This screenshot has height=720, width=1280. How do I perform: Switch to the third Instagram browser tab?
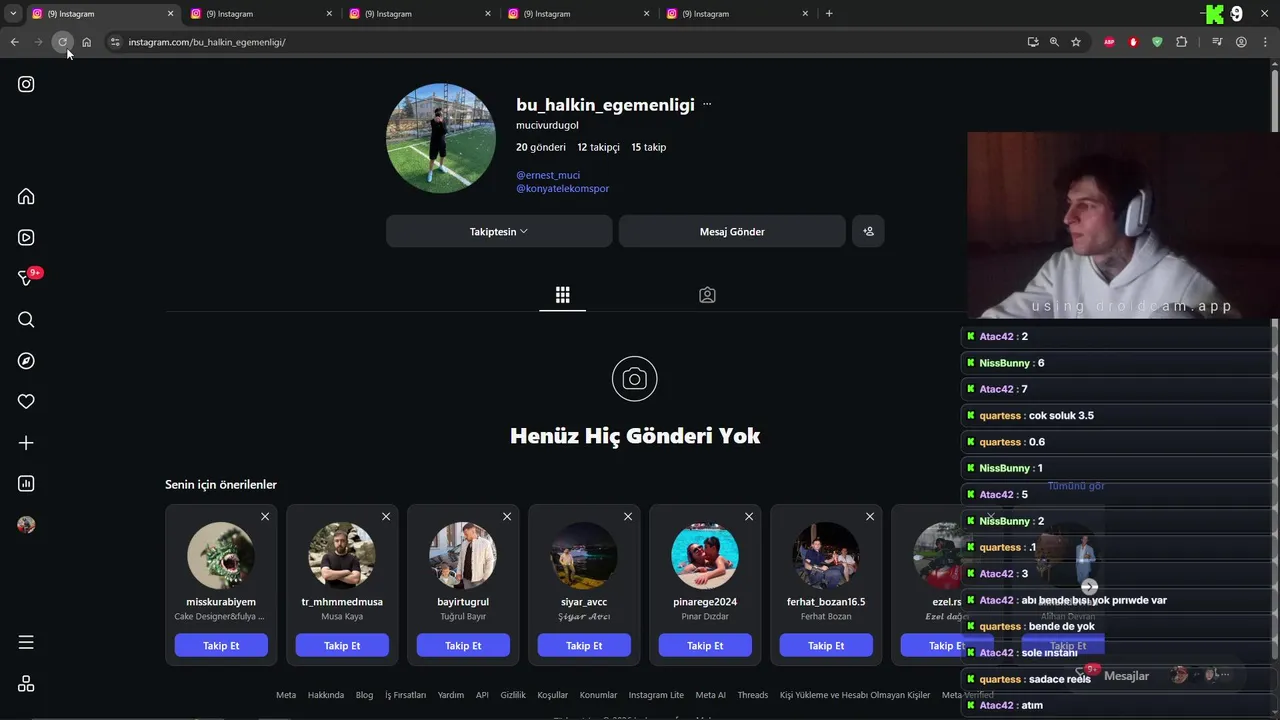click(x=420, y=14)
